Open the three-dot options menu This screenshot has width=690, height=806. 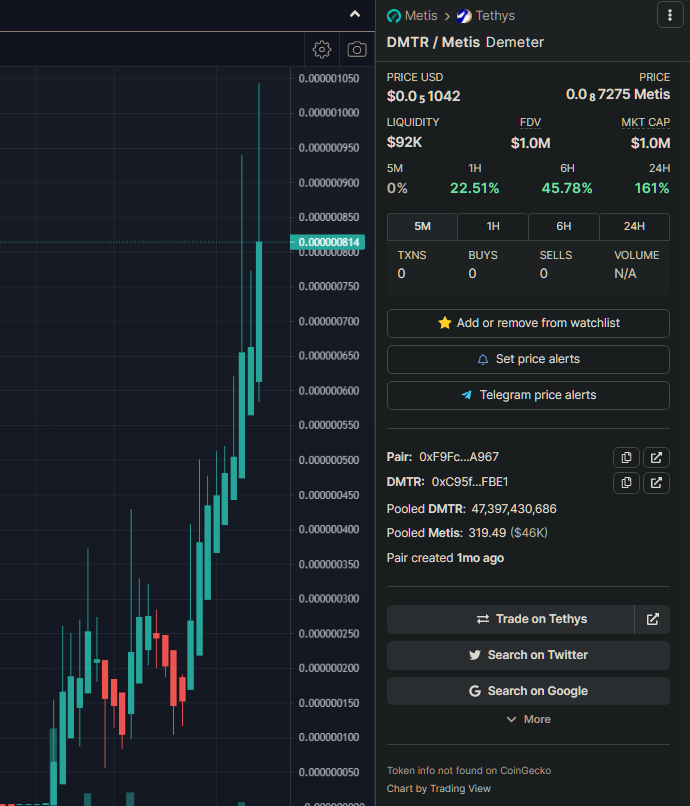tap(669, 15)
